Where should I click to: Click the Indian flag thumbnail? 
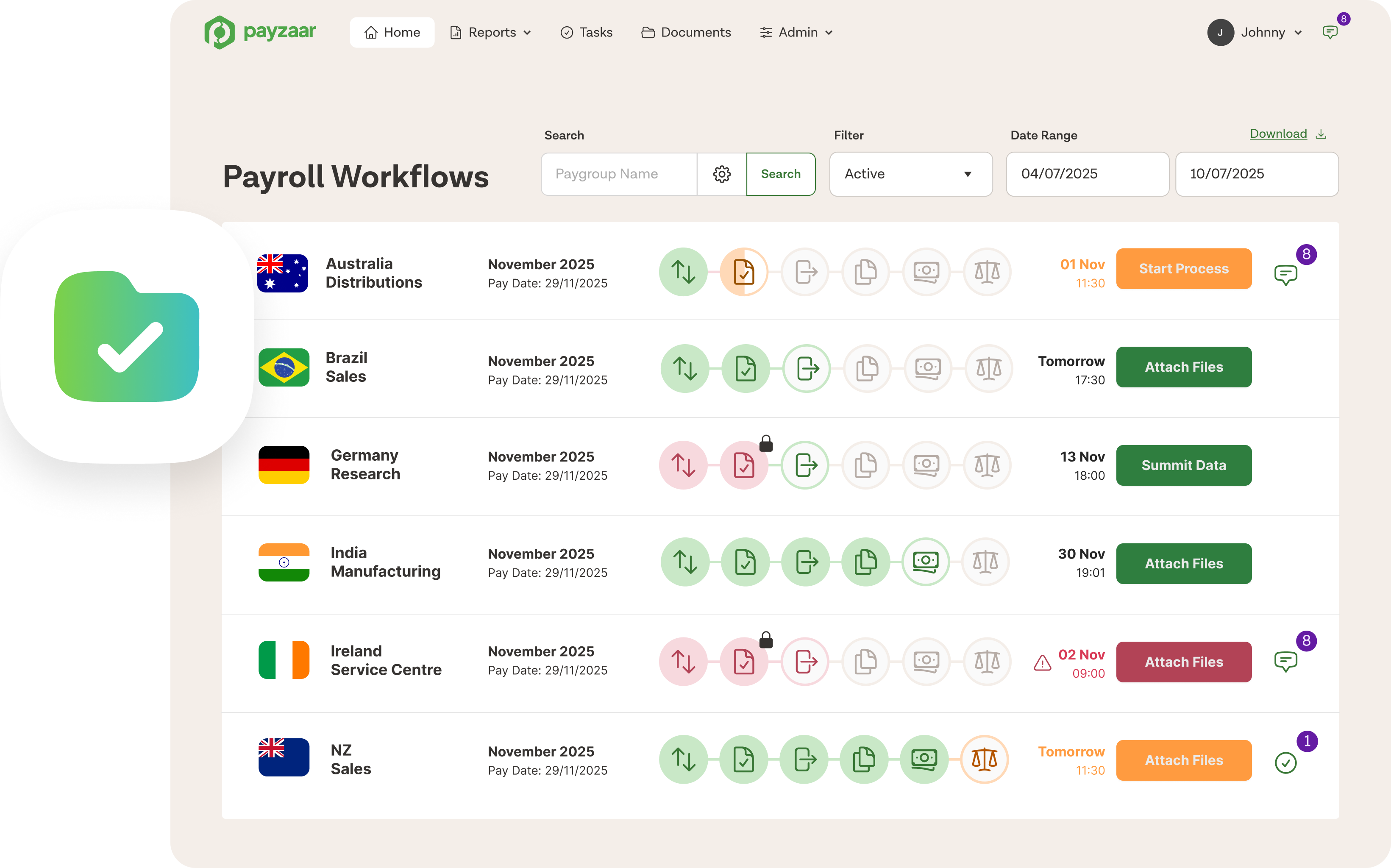tap(284, 562)
